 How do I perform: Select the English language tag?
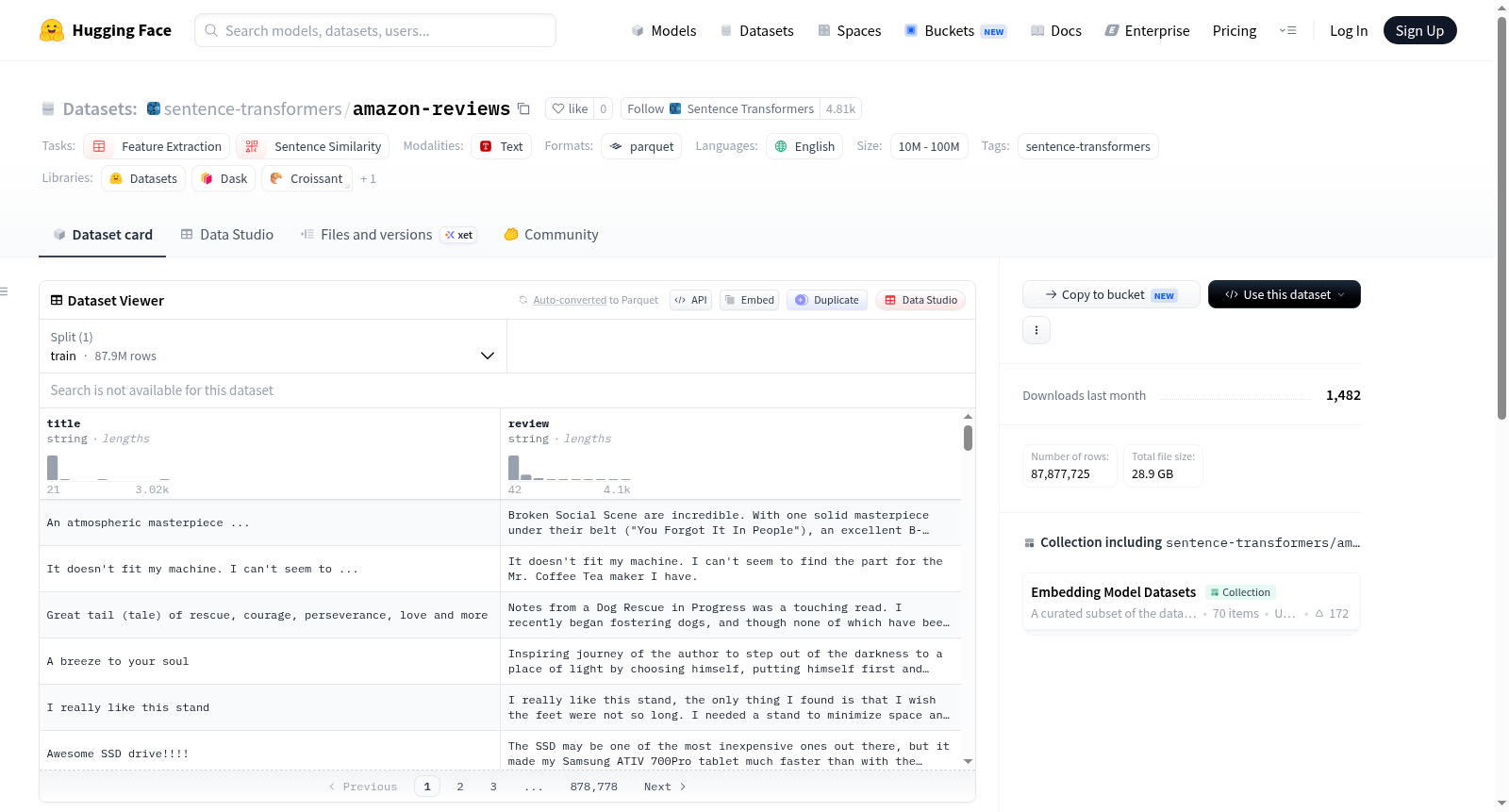tap(804, 146)
